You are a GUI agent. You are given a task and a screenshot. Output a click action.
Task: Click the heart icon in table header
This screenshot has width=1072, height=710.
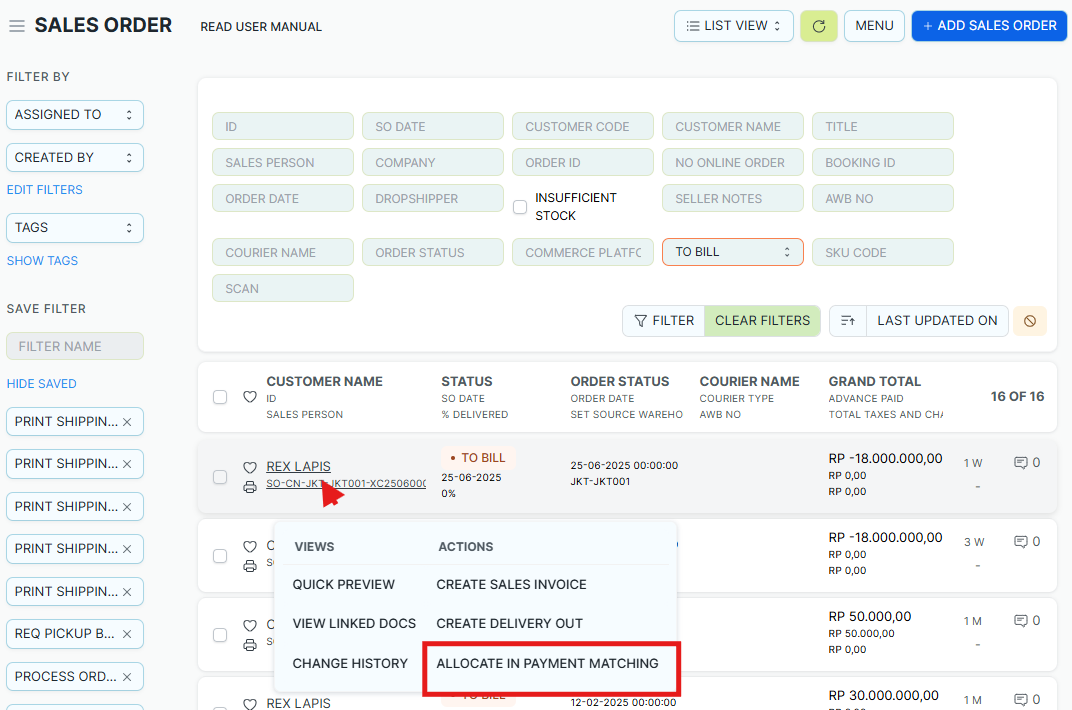pos(250,396)
